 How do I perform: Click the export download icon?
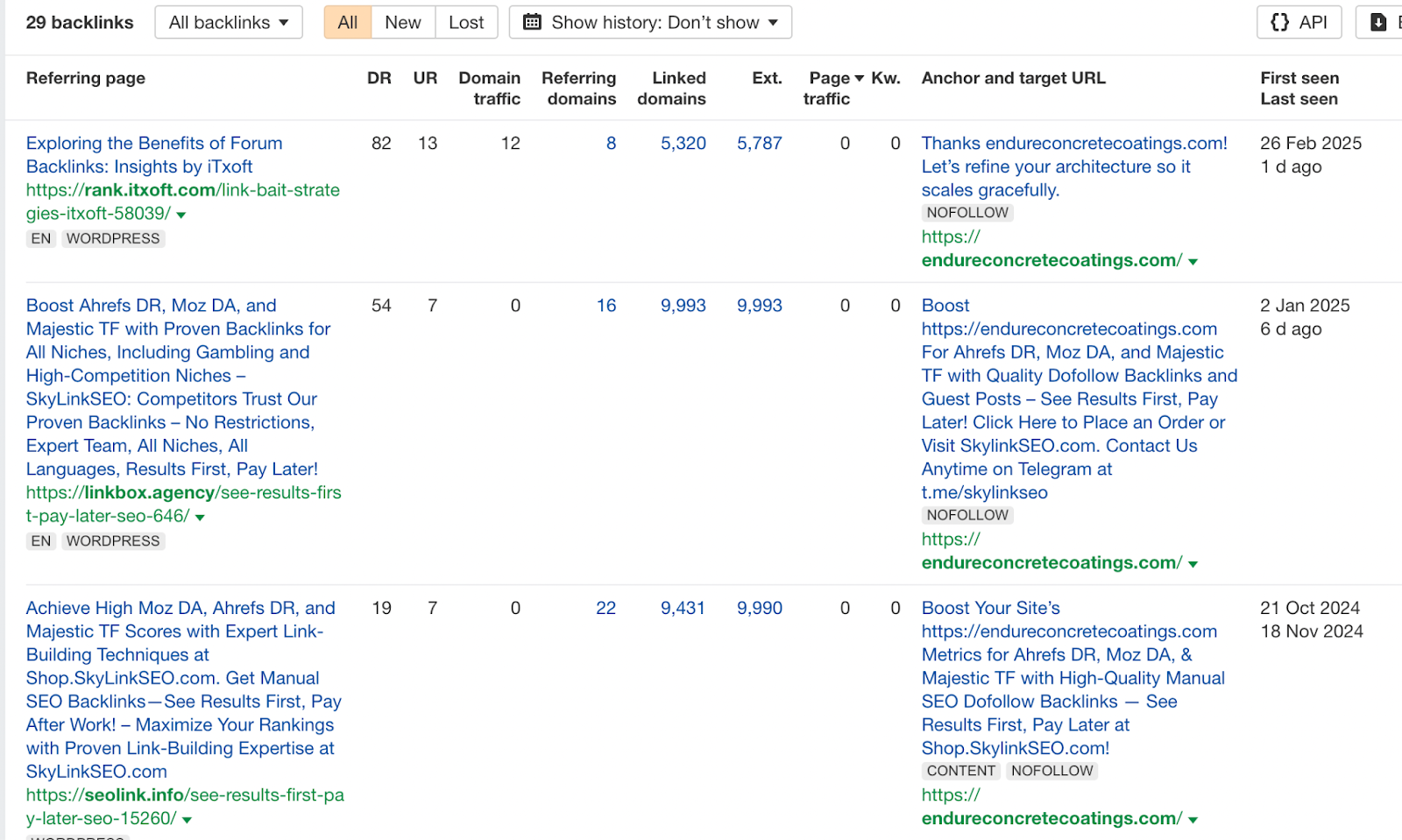[1379, 23]
